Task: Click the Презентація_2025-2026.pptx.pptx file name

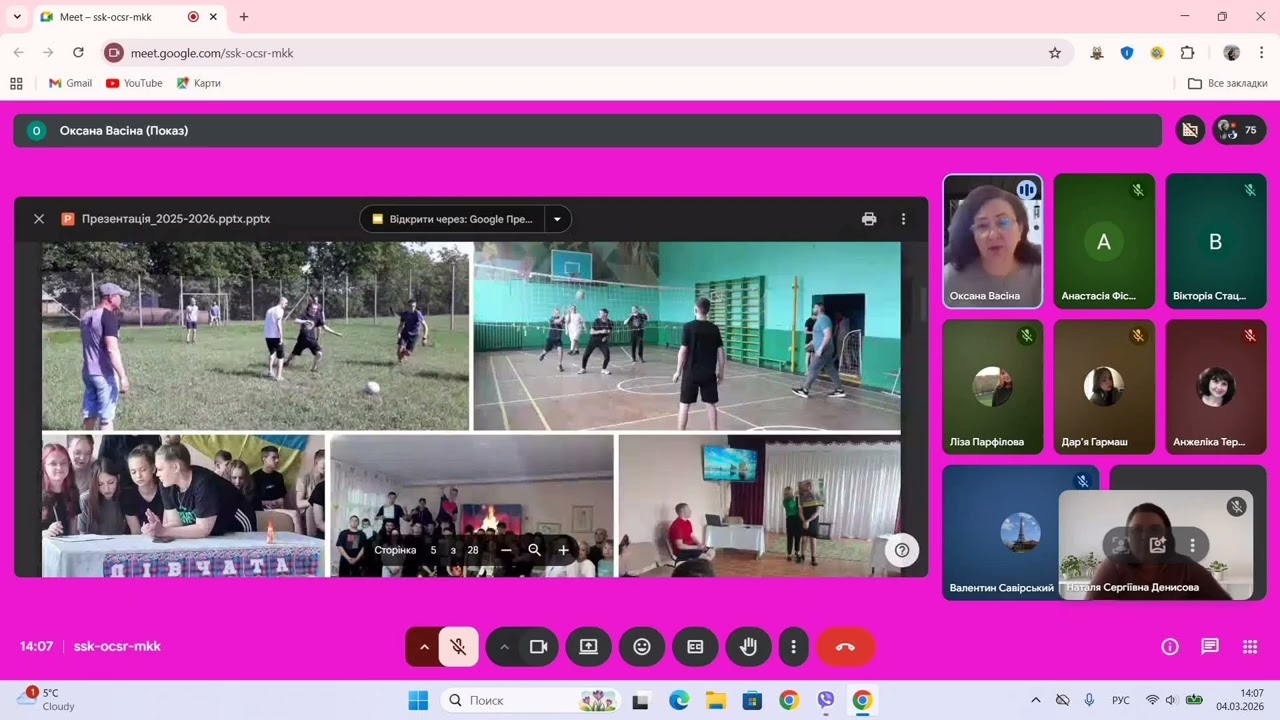Action: (176, 219)
